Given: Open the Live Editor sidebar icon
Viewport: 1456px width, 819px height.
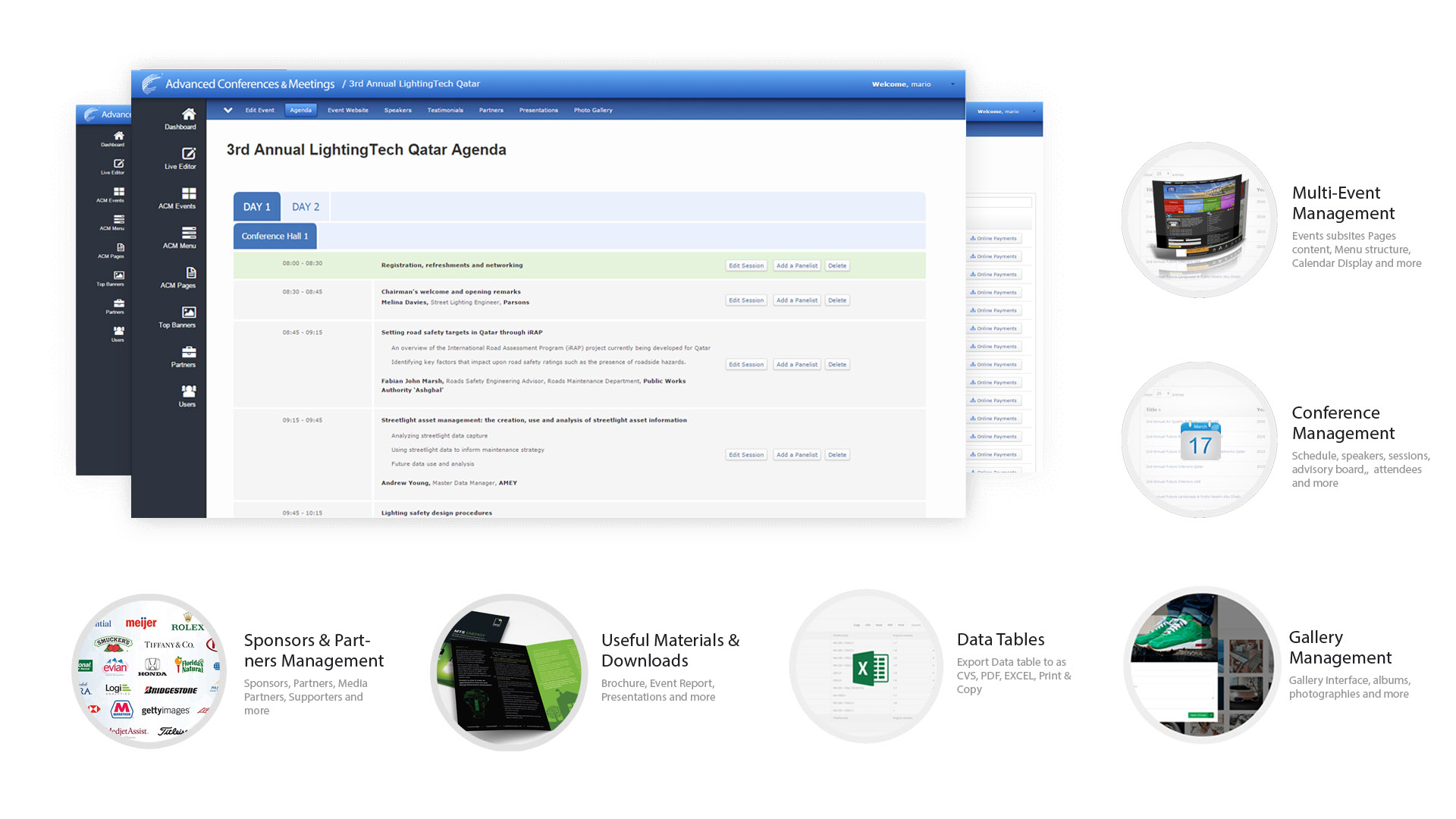Looking at the screenshot, I should 188,154.
